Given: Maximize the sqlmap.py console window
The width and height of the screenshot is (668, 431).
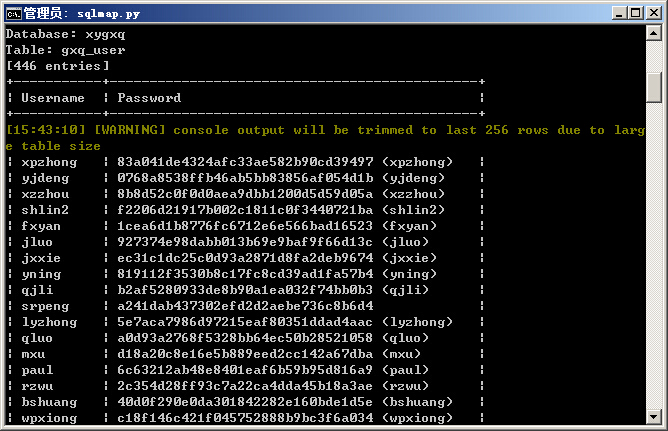Looking at the screenshot, I should pos(635,13).
